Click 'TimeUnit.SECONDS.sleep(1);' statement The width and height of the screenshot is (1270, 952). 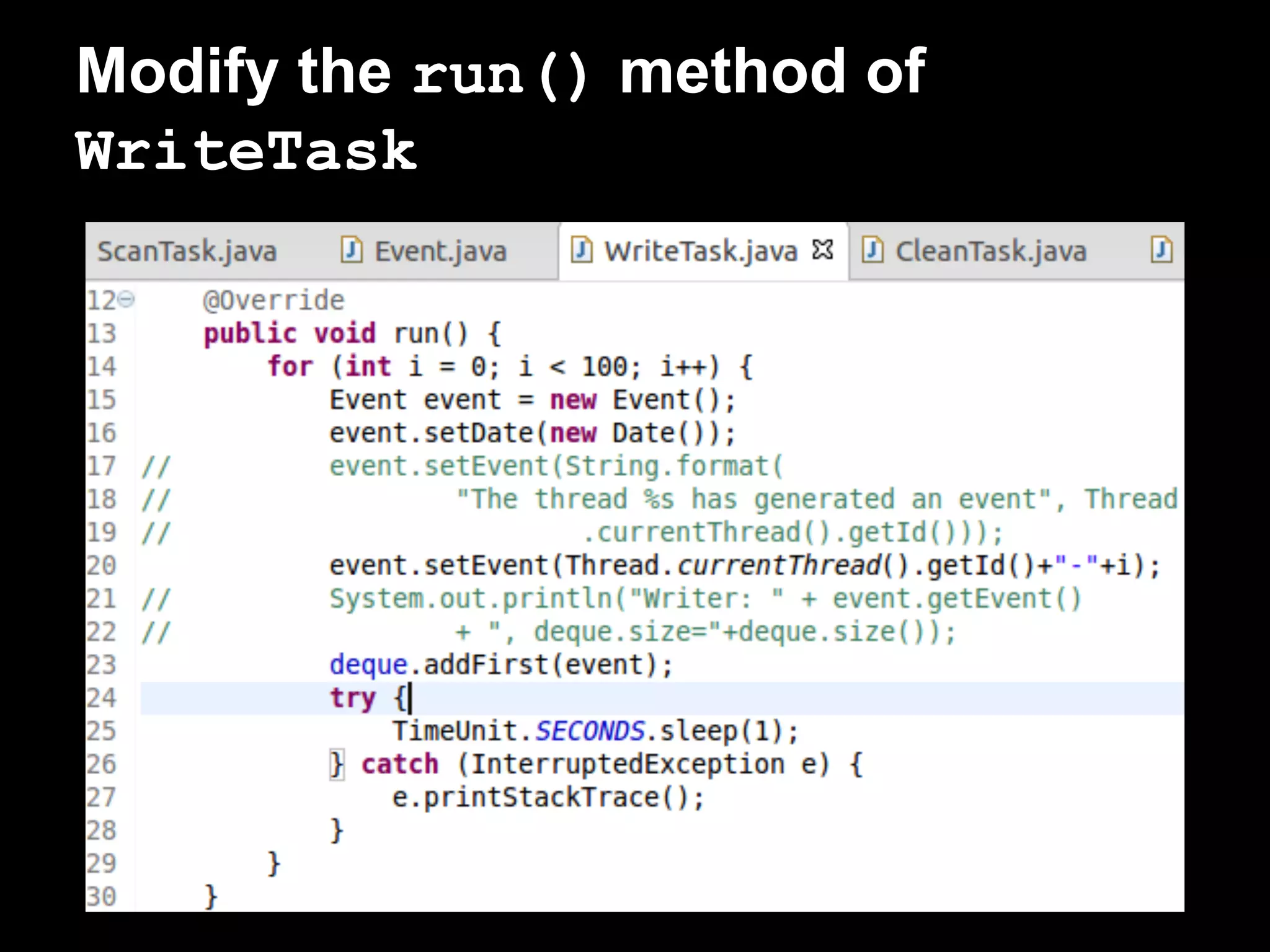pos(595,731)
